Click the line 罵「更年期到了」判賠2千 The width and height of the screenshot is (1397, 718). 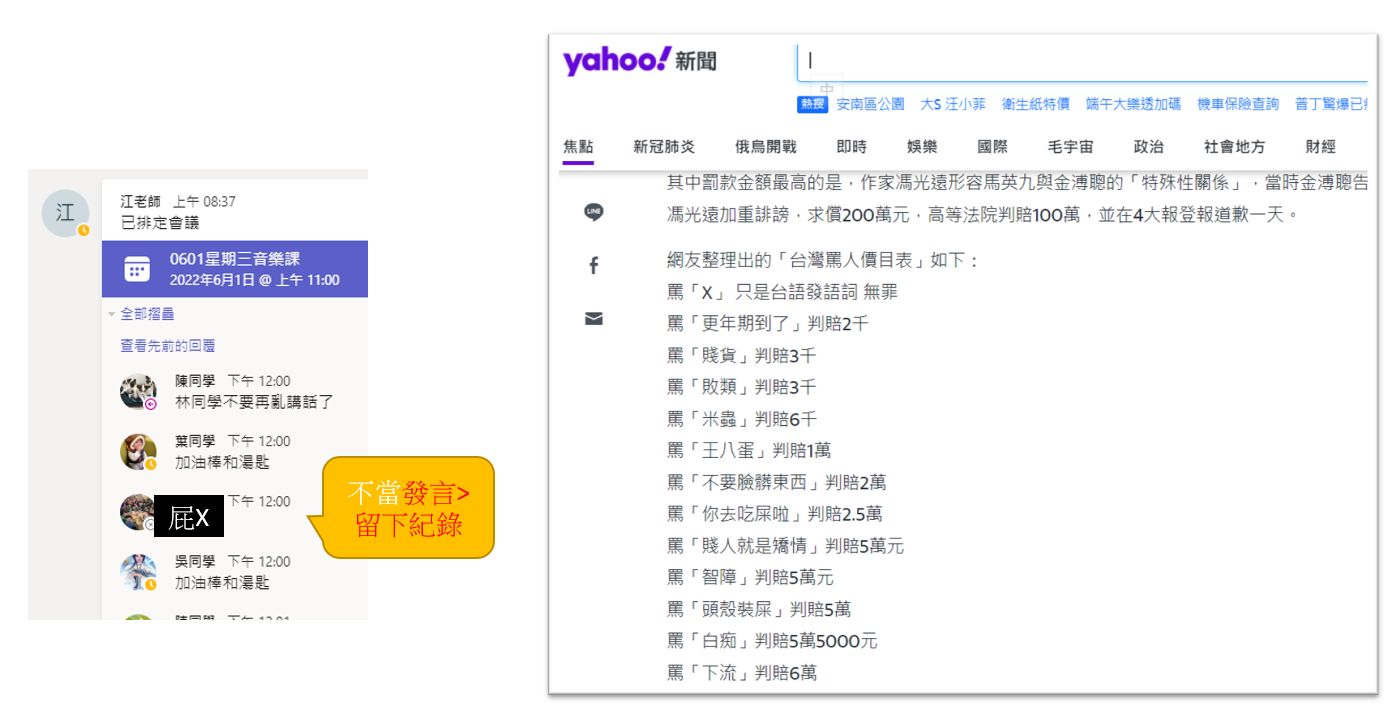768,324
